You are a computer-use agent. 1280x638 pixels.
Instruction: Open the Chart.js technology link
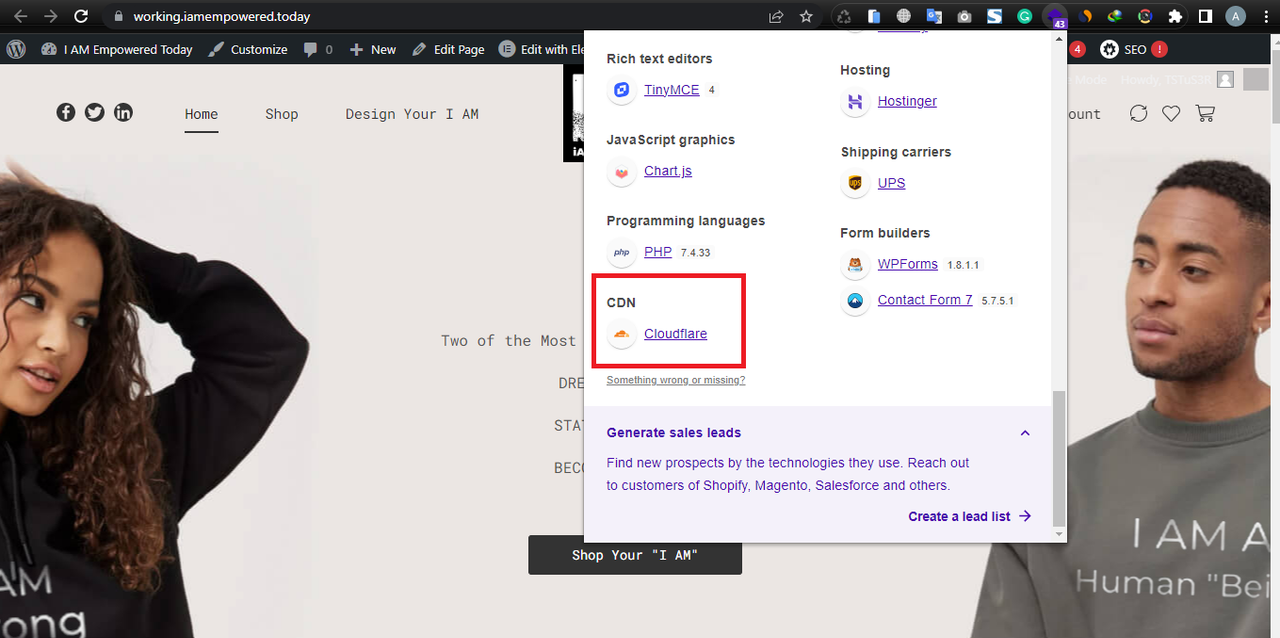coord(668,171)
